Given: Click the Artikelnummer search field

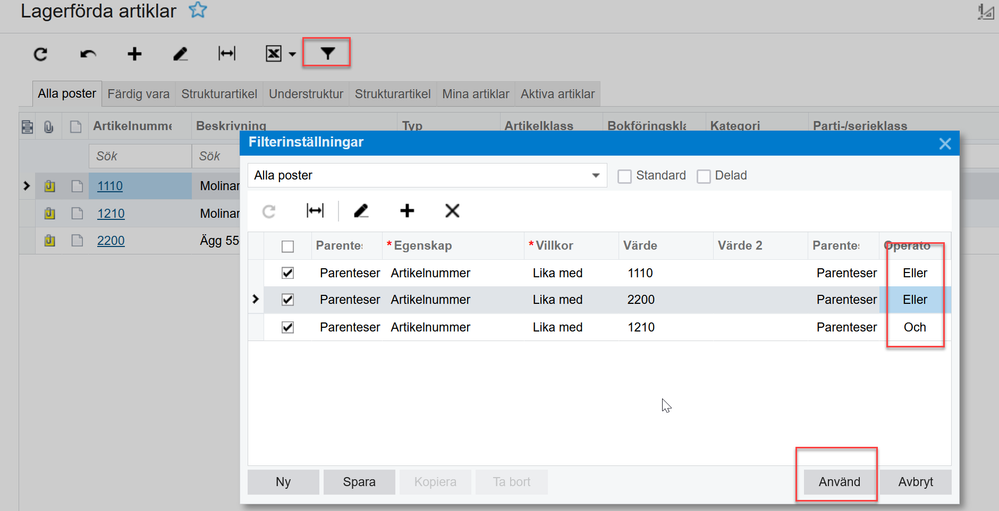Looking at the screenshot, I should click(138, 157).
